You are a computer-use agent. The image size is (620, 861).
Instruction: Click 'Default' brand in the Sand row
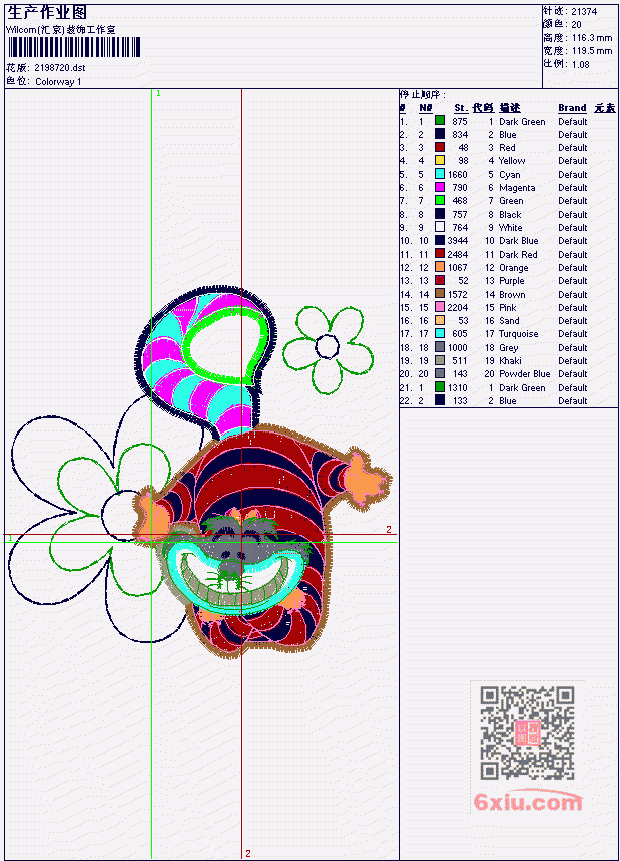tap(573, 321)
